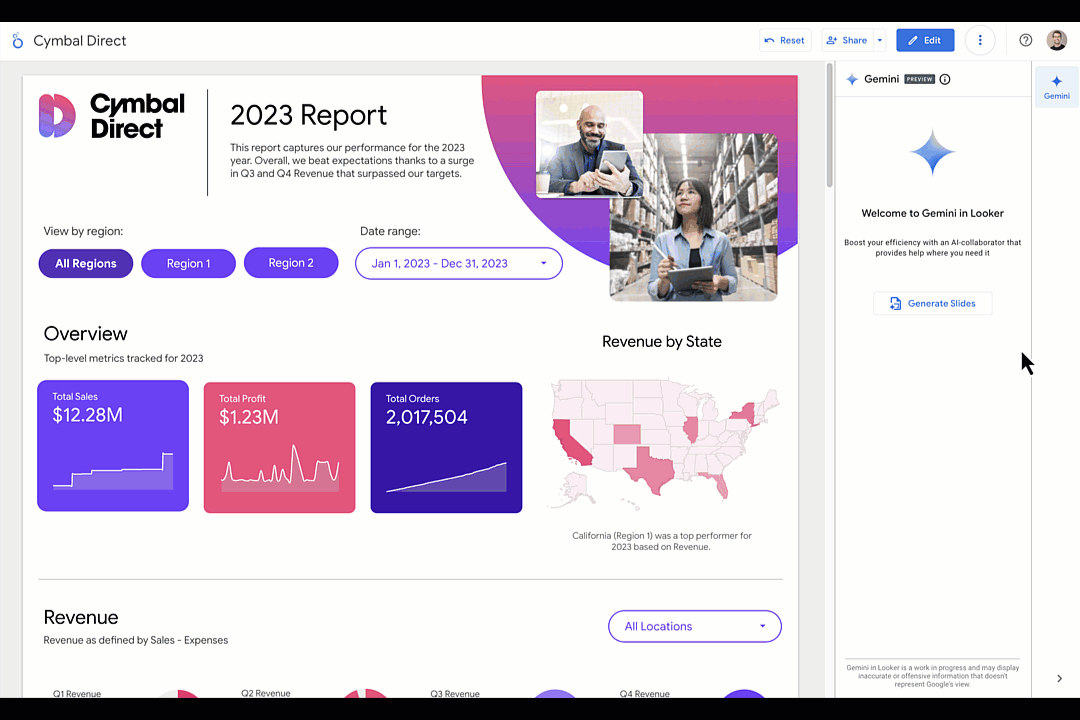Select the Region 1 filter
Viewport: 1080px width, 720px height.
coord(188,263)
